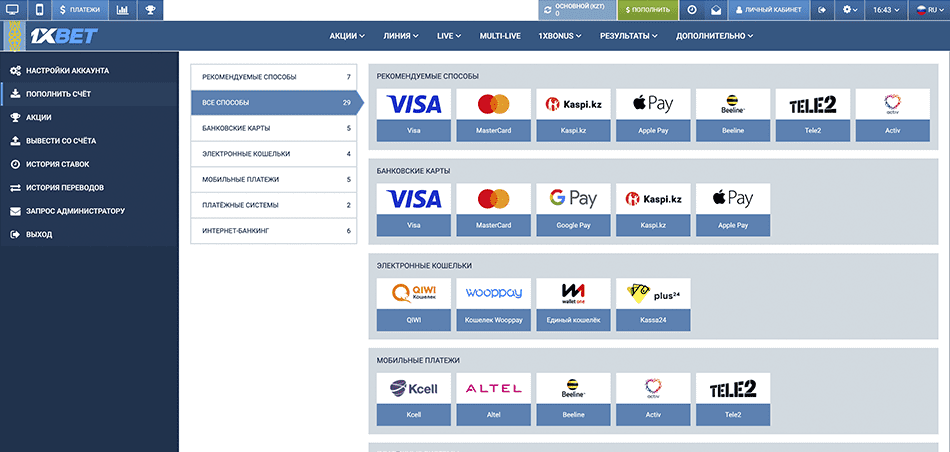
Task: Select Kaspi.kz in recommended methods
Action: click(573, 115)
